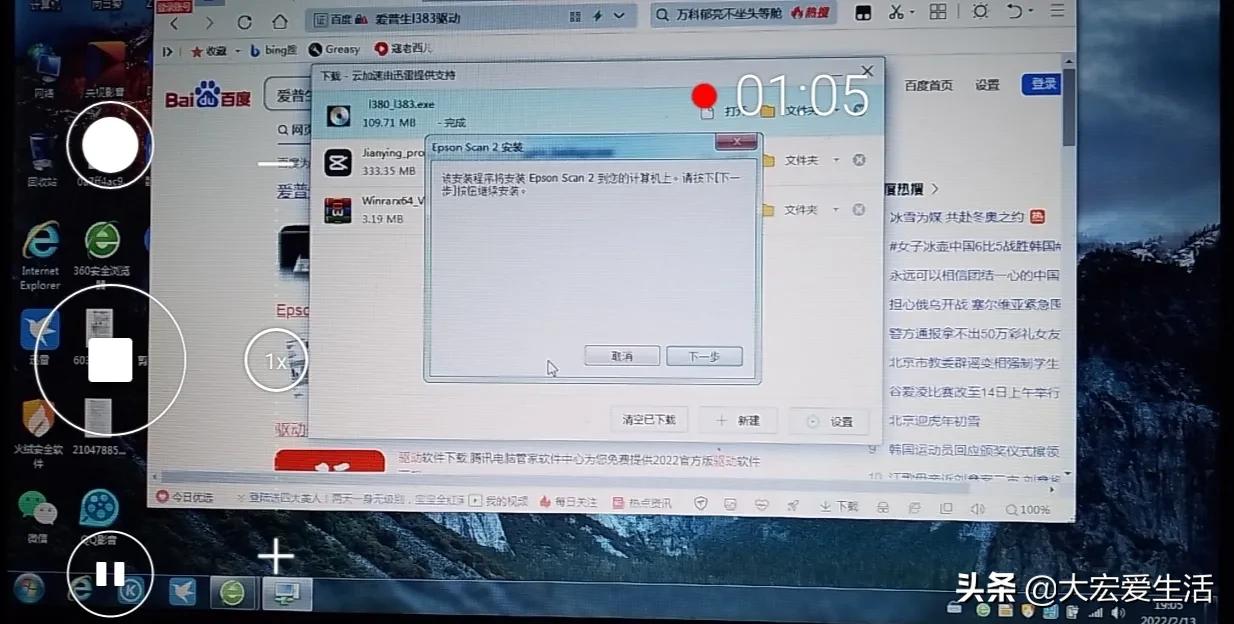Click the browser forward arrow

tap(209, 22)
